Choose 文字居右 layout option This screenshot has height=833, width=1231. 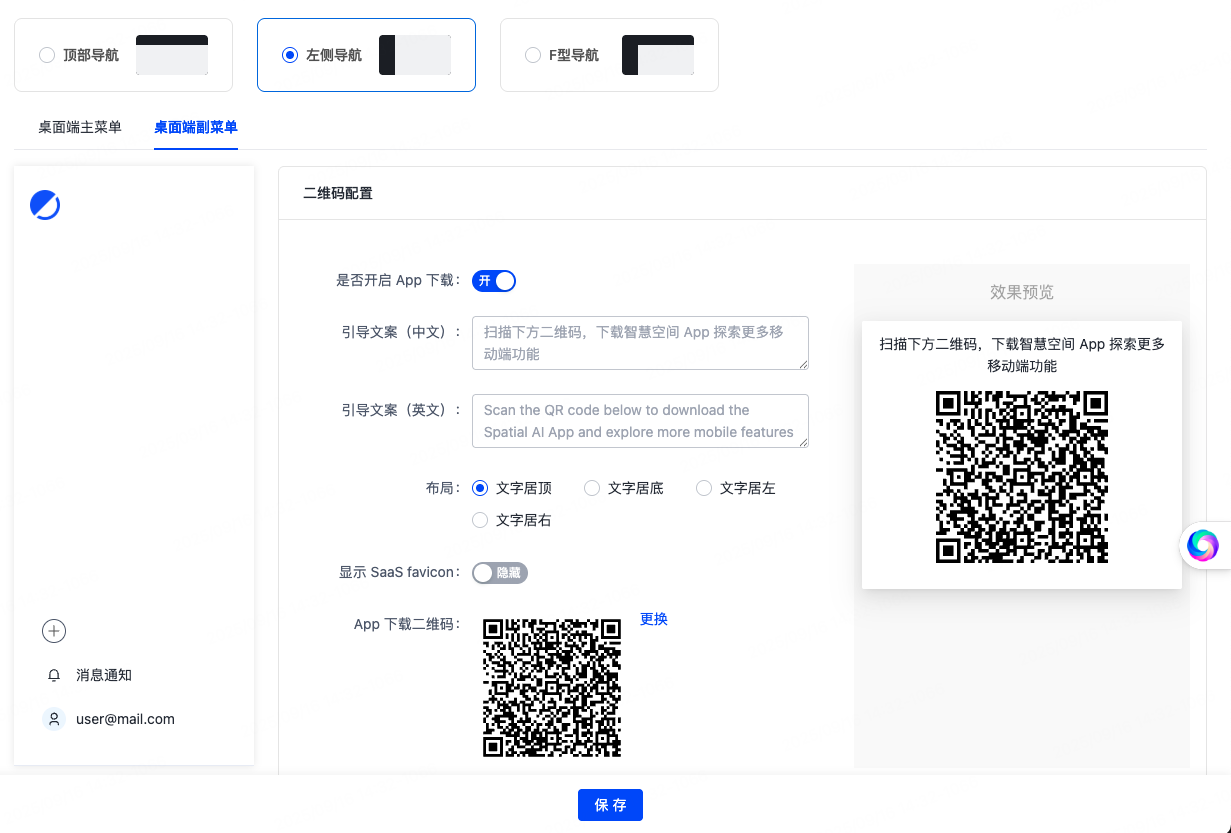click(x=480, y=520)
